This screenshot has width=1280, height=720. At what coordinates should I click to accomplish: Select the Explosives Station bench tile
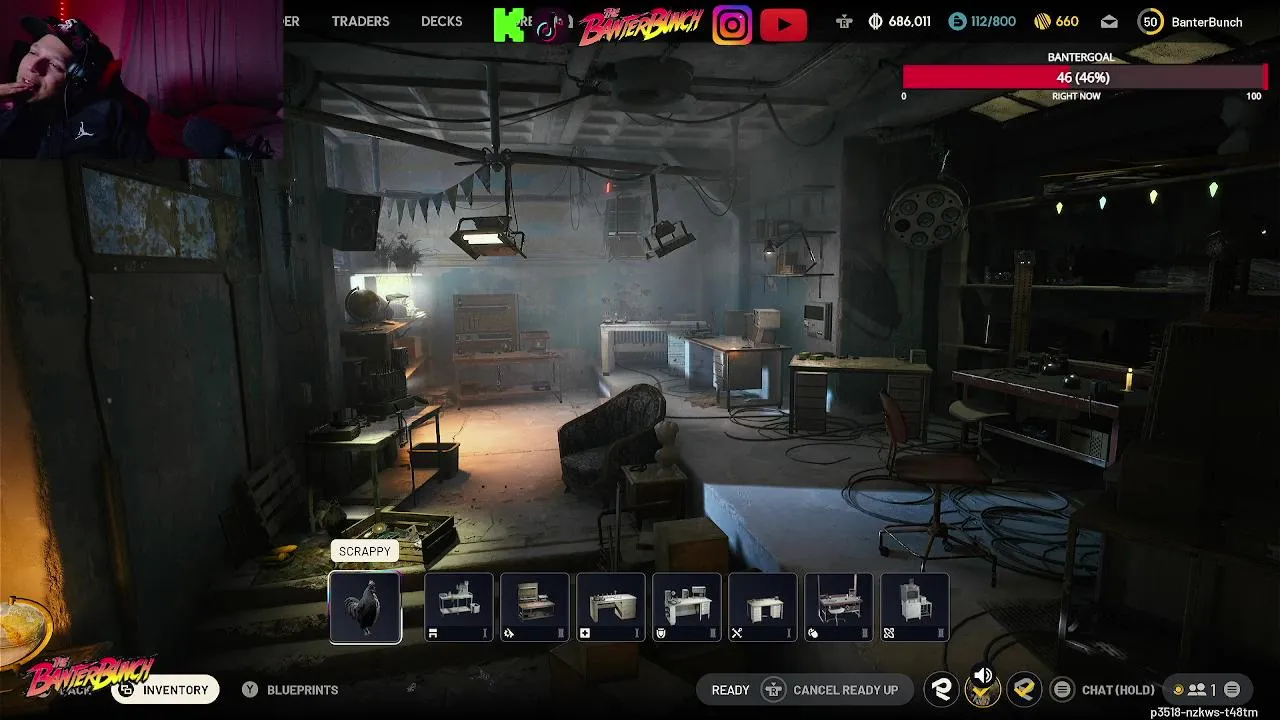click(x=535, y=607)
